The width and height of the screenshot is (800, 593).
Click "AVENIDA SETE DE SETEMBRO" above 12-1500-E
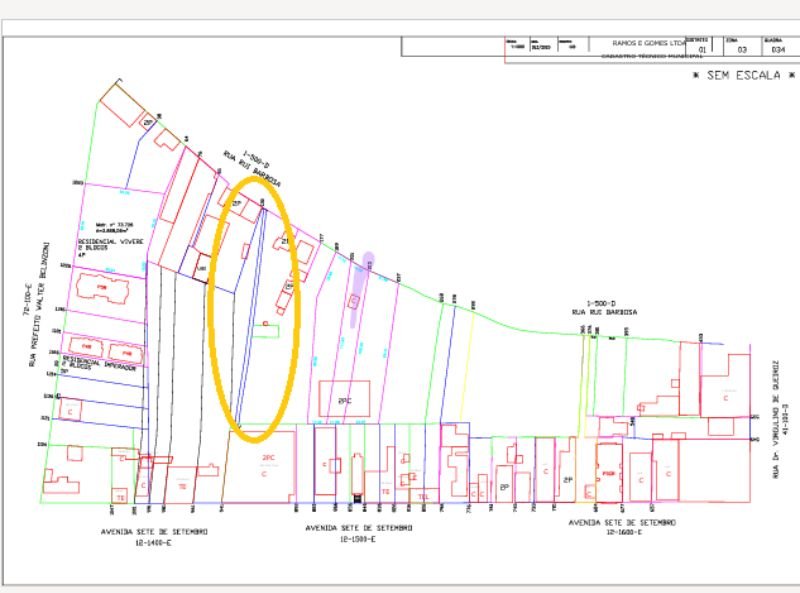tap(359, 528)
